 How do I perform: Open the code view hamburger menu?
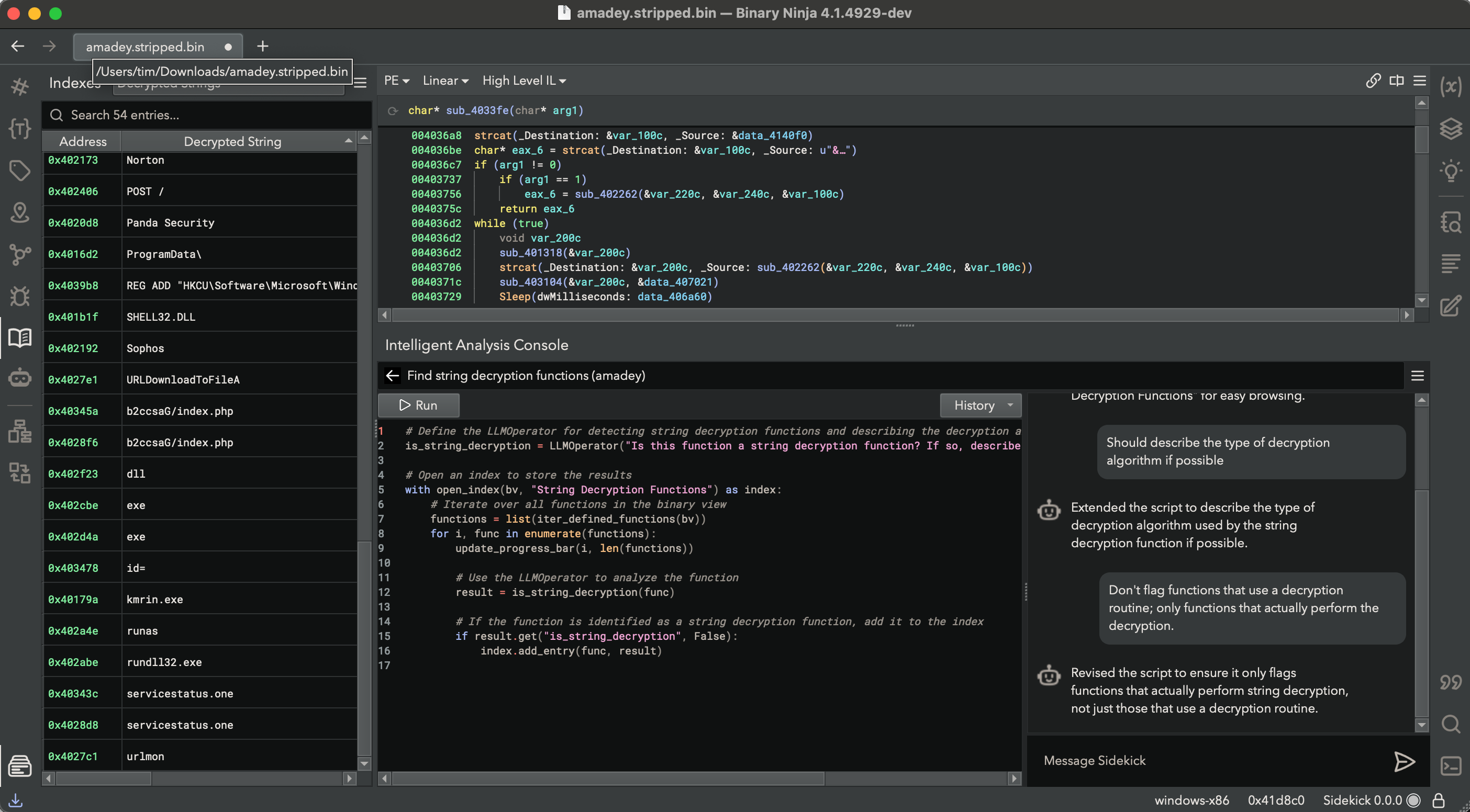(x=1419, y=81)
